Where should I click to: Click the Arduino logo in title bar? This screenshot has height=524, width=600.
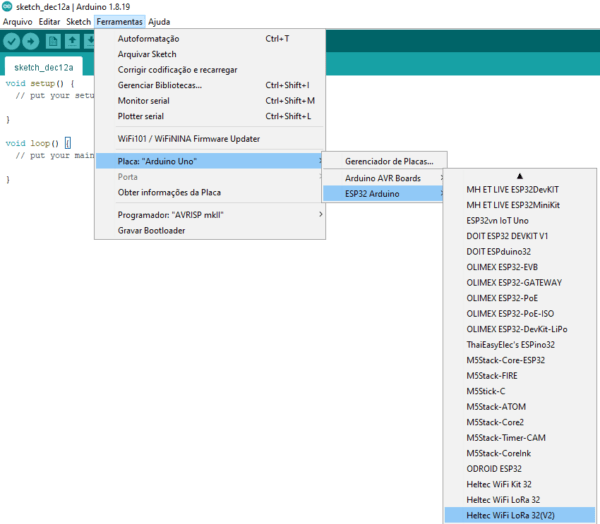[x=7, y=7]
